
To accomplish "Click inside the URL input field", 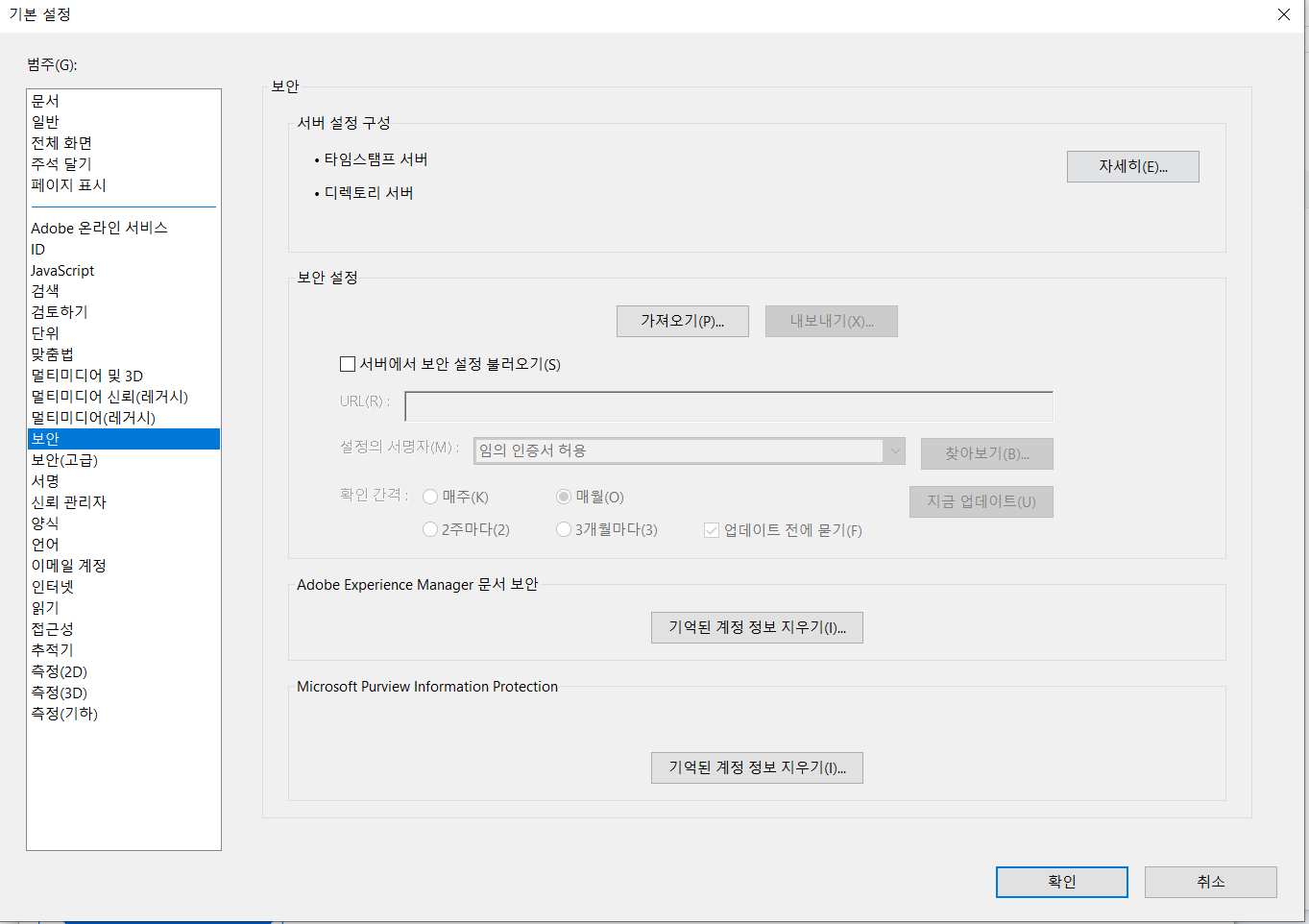I will tap(728, 405).
